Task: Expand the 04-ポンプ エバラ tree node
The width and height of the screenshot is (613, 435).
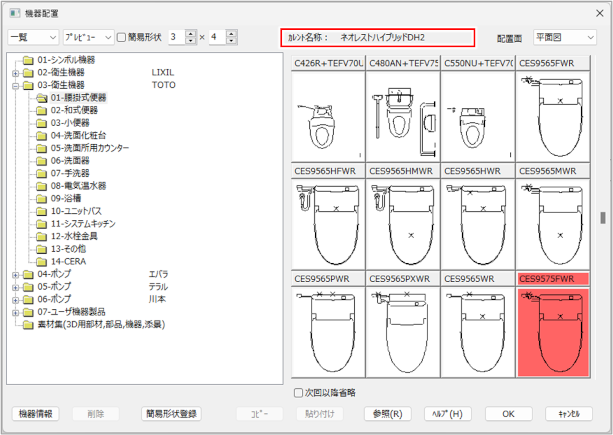Action: coord(14,274)
